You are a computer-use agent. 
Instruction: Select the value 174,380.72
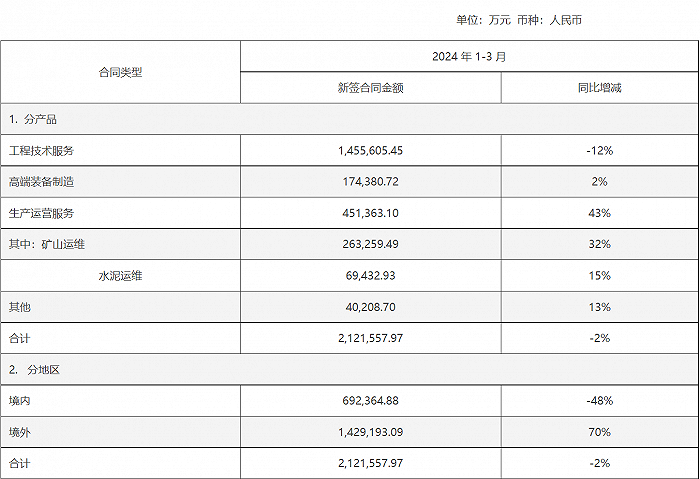tap(370, 182)
